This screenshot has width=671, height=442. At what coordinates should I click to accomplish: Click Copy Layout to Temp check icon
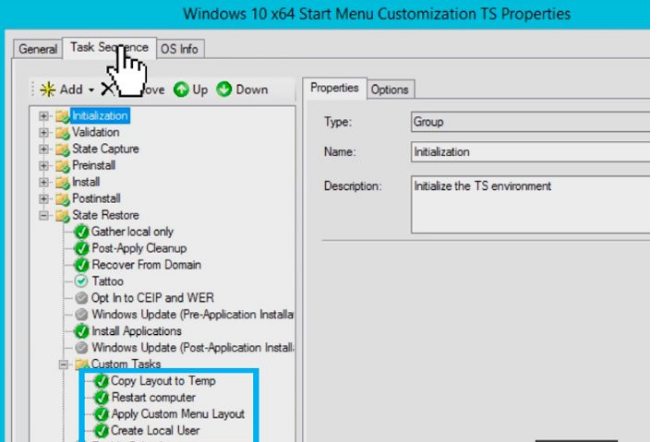101,381
